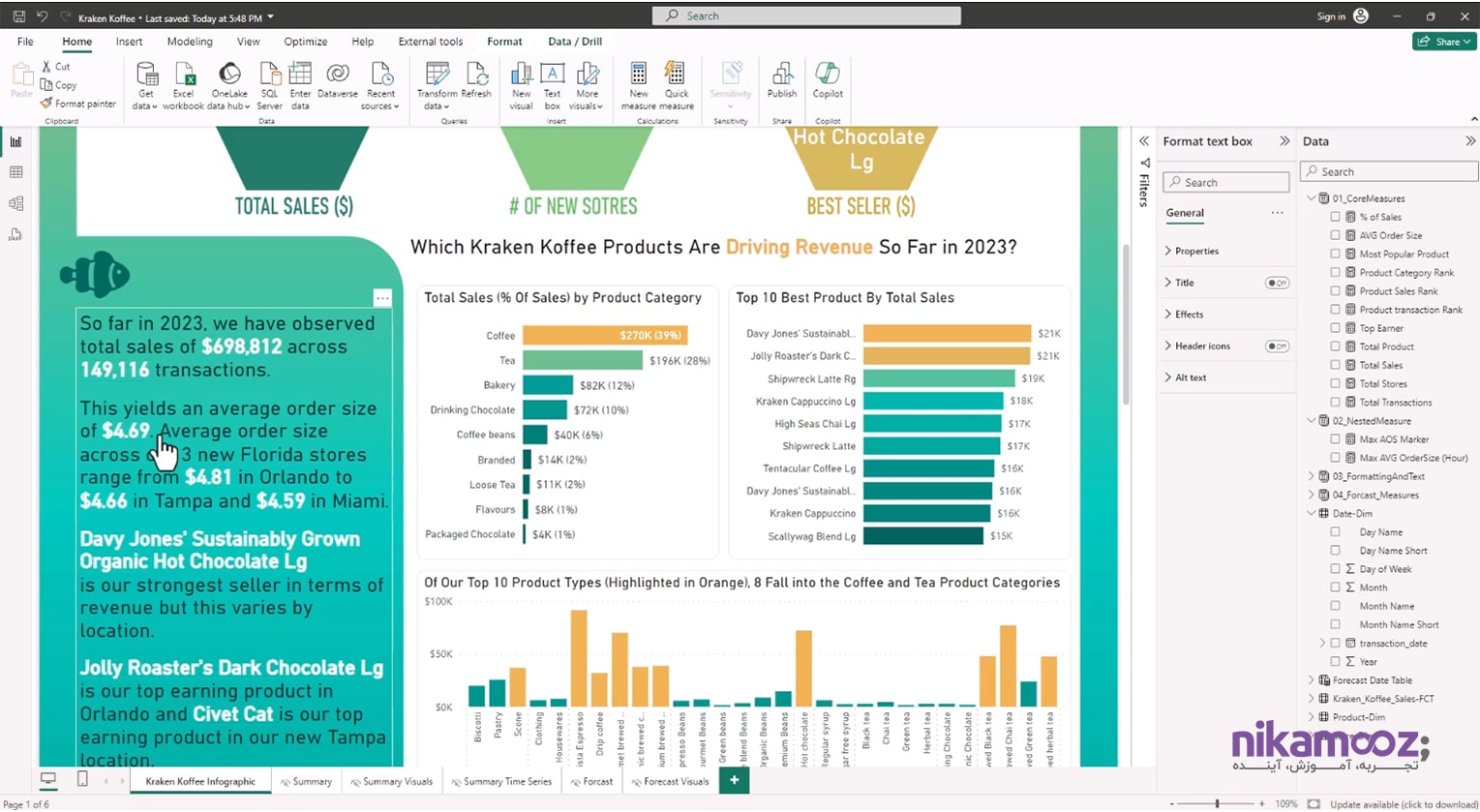
Task: Collapse the Data pane
Action: (1470, 141)
